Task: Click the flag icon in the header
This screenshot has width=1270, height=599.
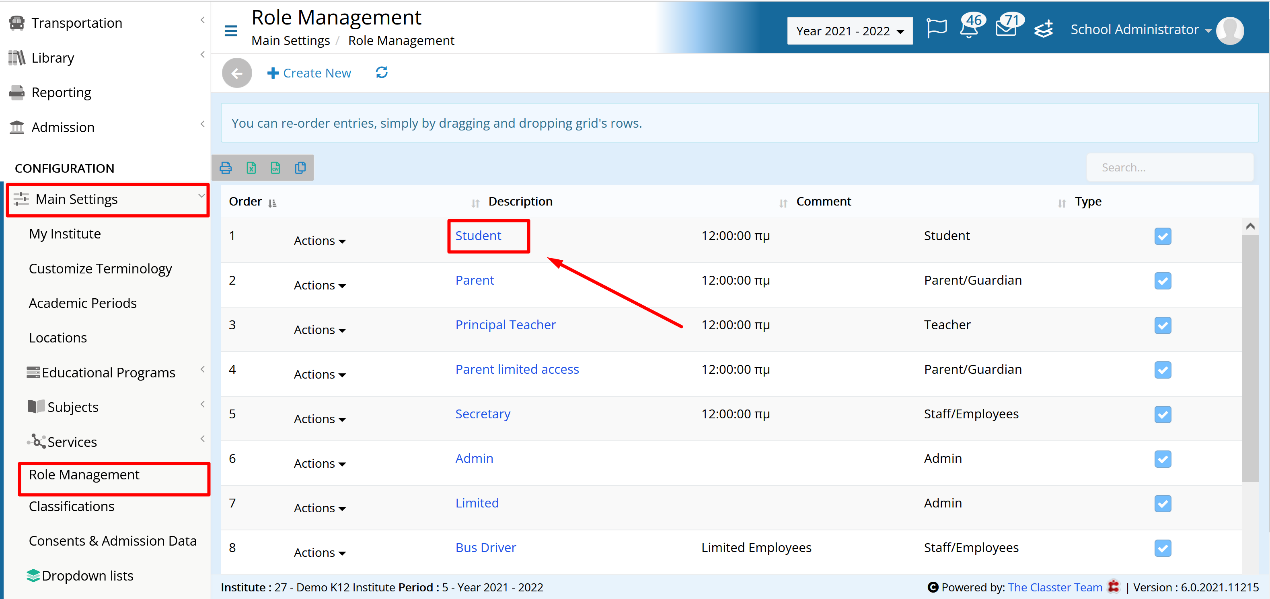Action: 936,29
